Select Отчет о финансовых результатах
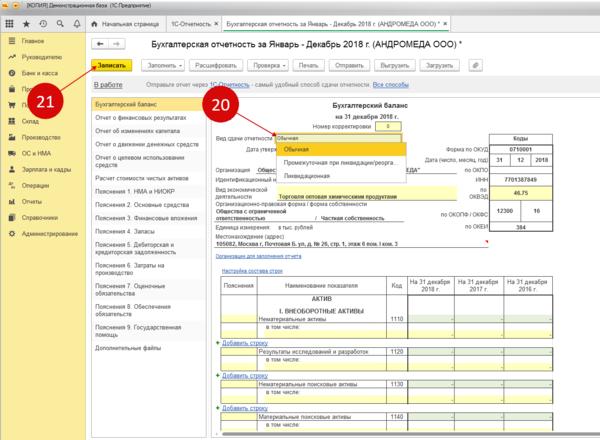Image resolution: width=600 pixels, height=440 pixels. tap(141, 117)
